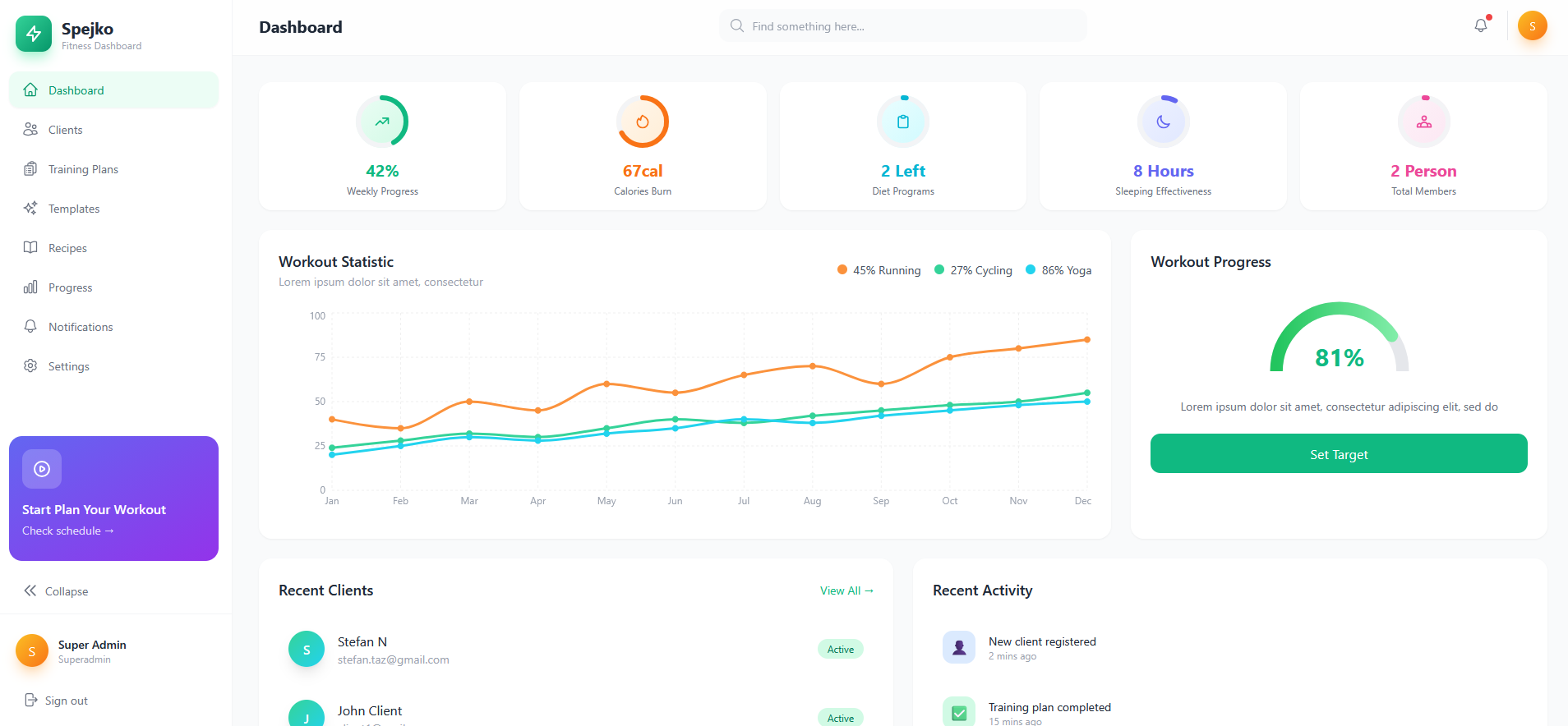
Task: Select client name Stefan N
Action: pos(362,641)
